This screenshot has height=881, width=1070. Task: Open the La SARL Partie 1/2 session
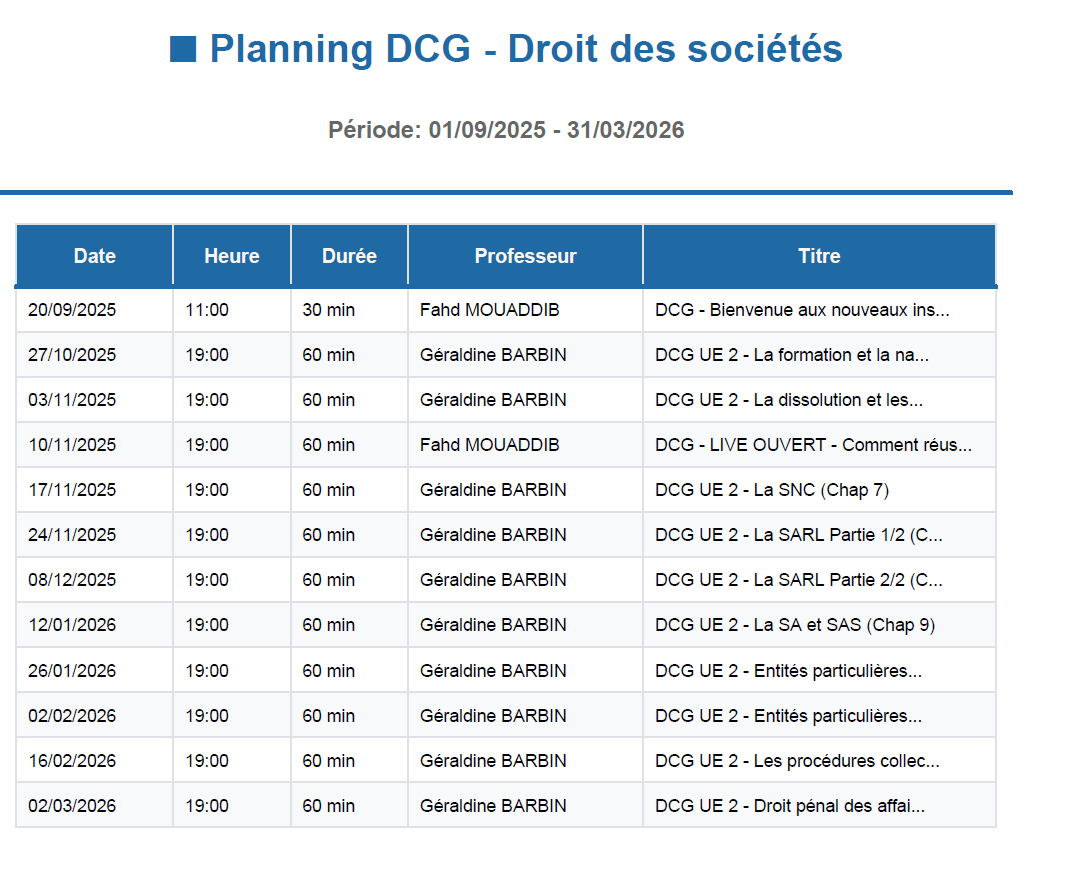click(x=798, y=535)
